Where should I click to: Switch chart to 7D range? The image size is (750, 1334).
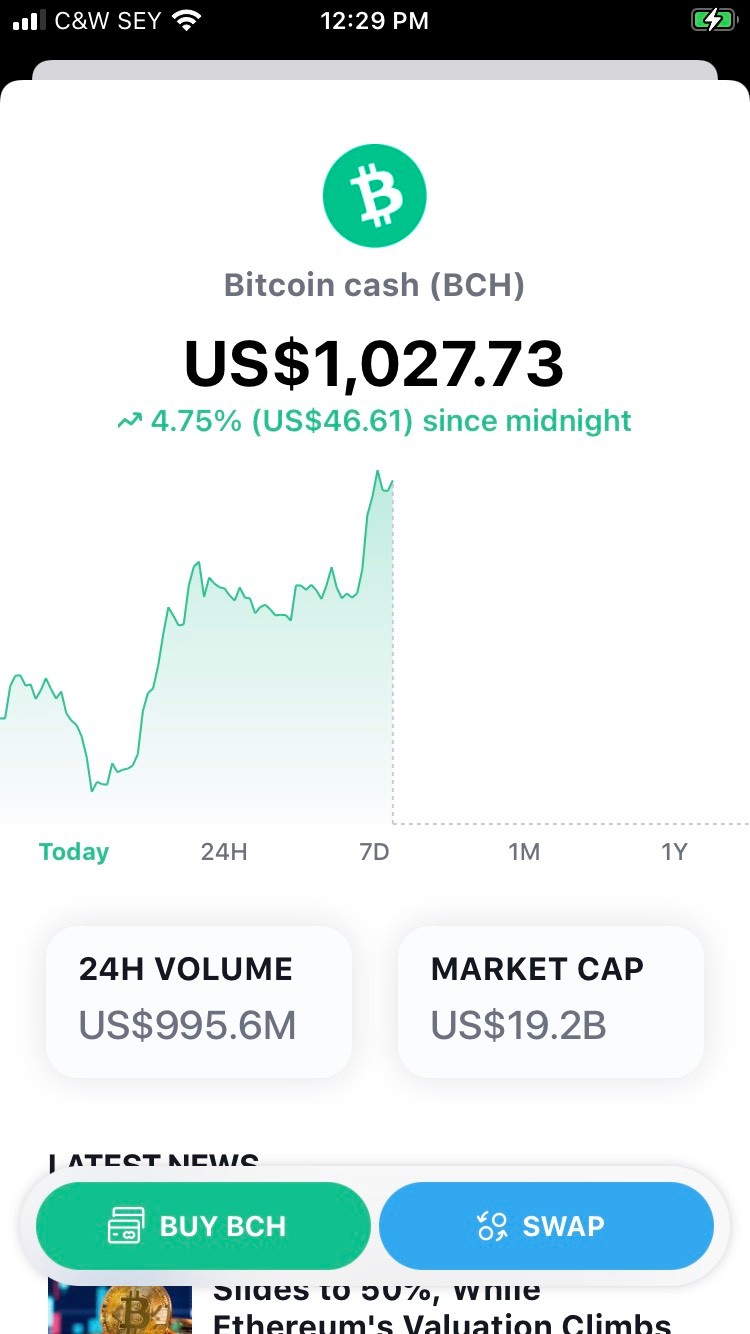click(374, 852)
